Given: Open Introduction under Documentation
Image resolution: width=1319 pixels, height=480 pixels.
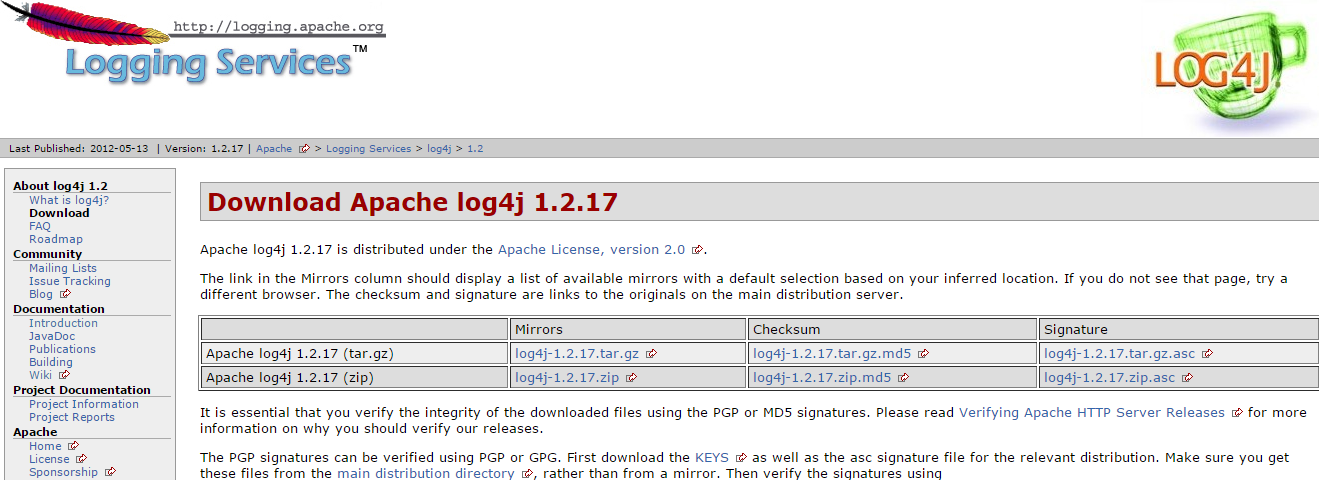Looking at the screenshot, I should pyautogui.click(x=63, y=323).
